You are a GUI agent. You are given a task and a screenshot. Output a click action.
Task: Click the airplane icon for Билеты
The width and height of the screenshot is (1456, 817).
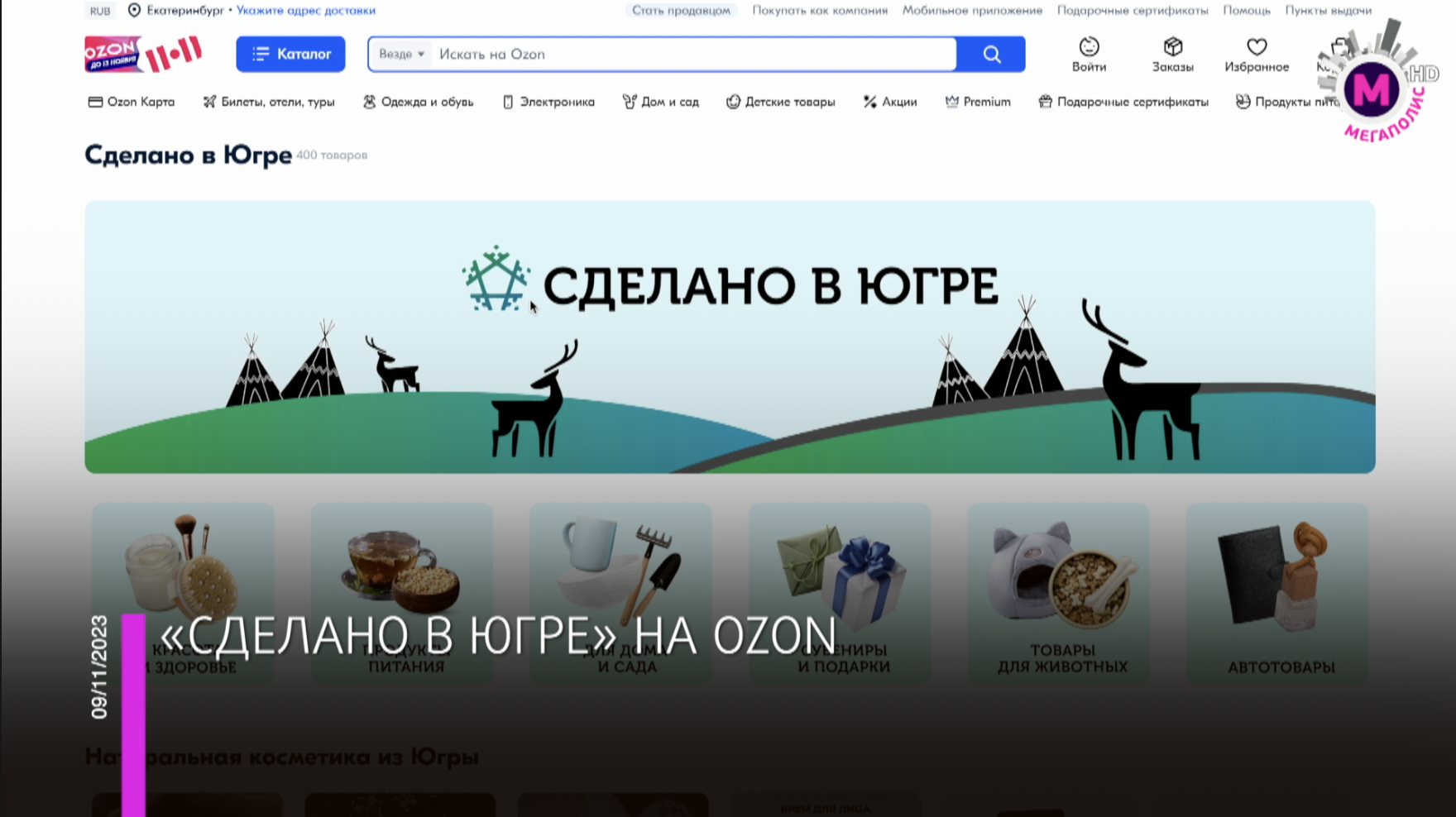point(209,102)
